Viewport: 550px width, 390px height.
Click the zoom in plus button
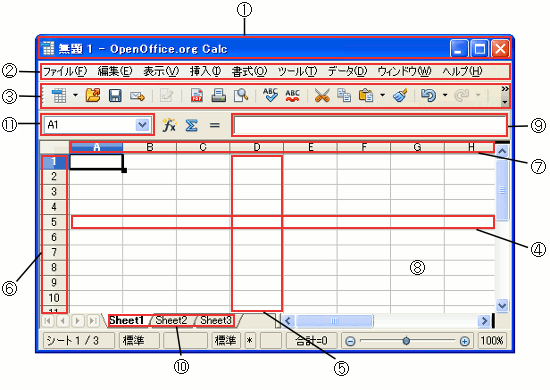(x=464, y=341)
